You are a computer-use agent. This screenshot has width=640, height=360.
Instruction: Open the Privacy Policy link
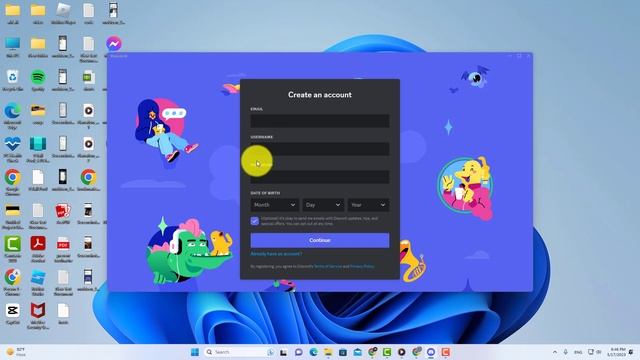pyautogui.click(x=362, y=266)
